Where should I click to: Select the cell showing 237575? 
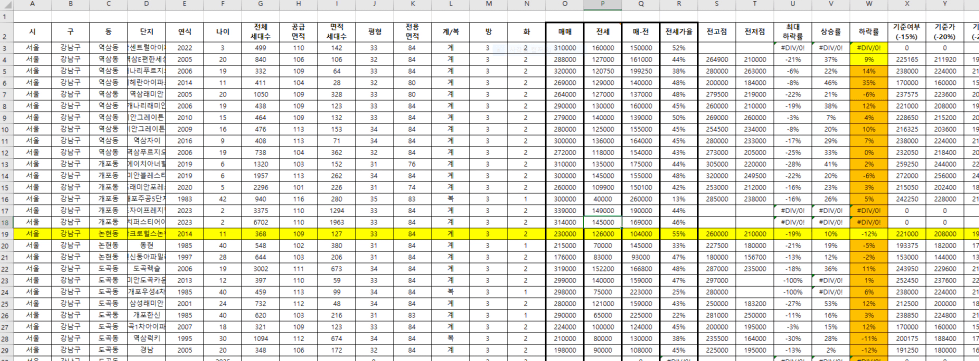907,93
